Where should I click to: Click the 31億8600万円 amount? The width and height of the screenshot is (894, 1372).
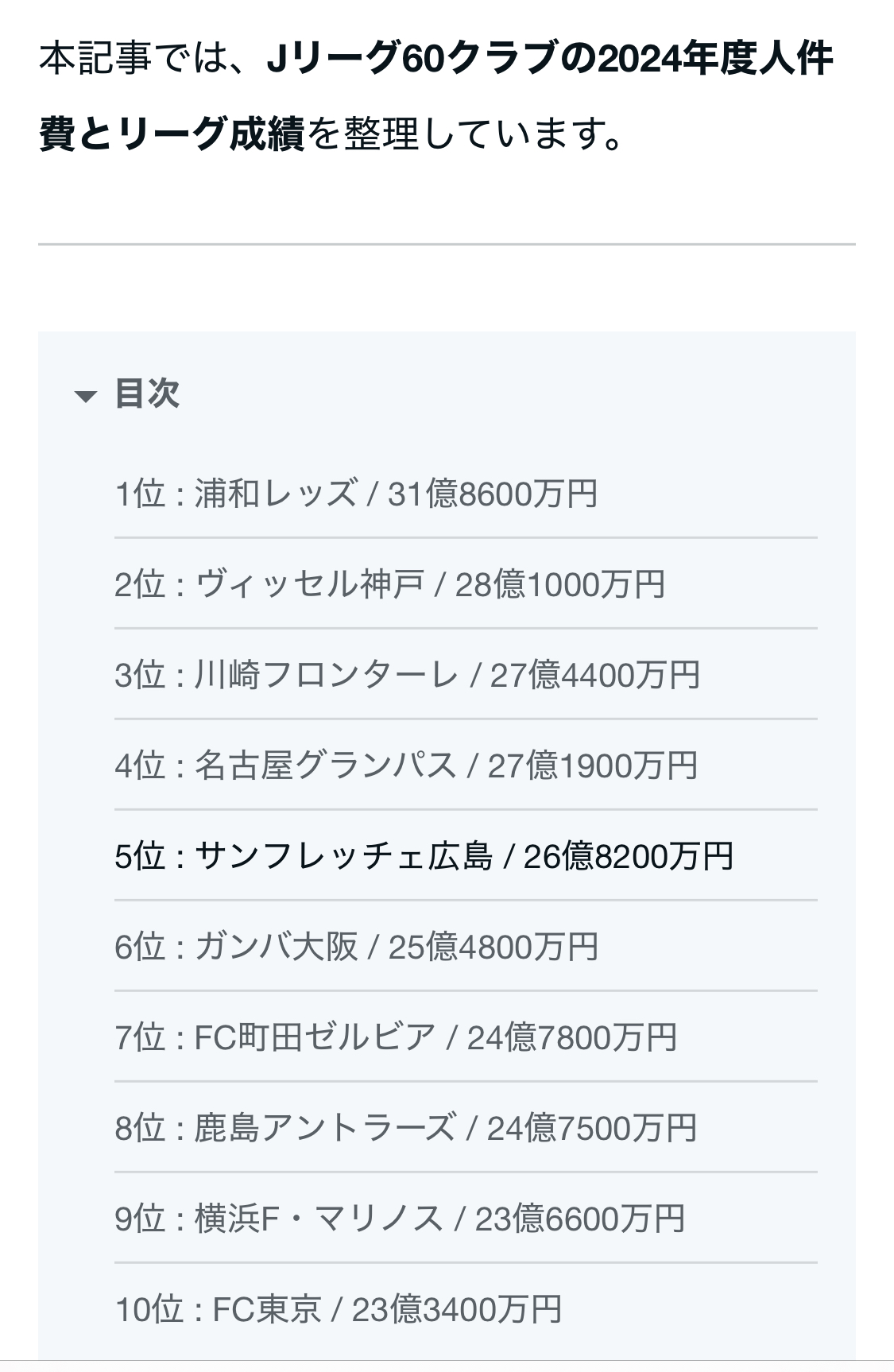click(x=493, y=494)
